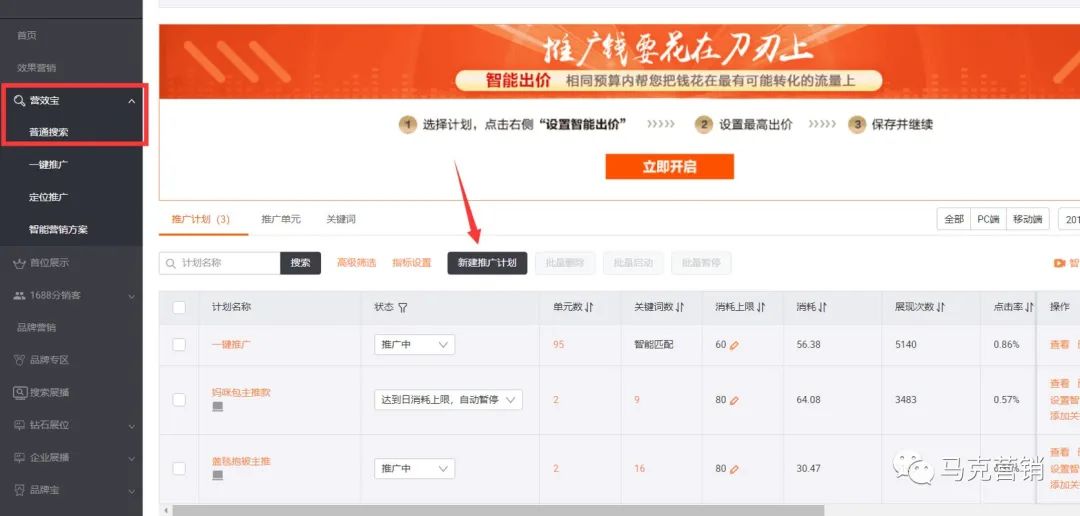The width and height of the screenshot is (1080, 516).
Task: Open 品牌营销 in sidebar
Action: pyautogui.click(x=37, y=327)
